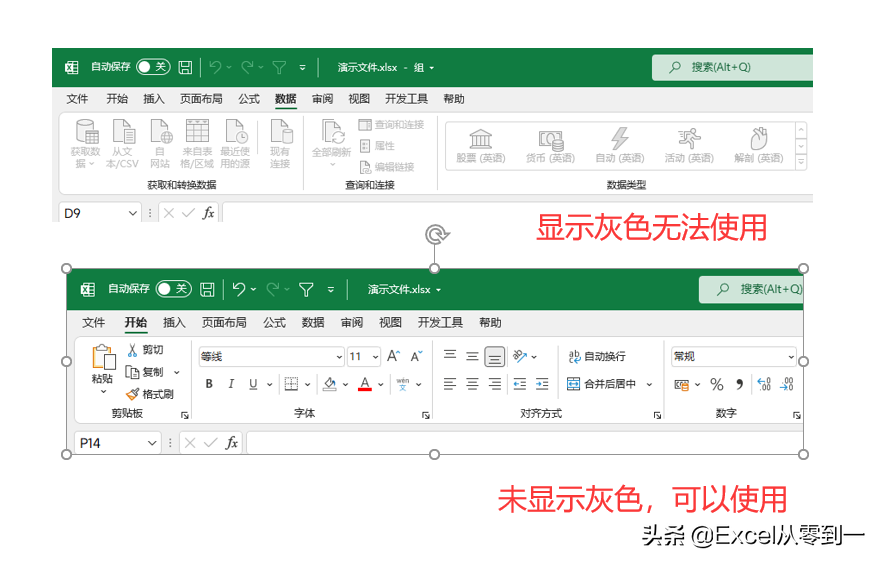Click 属性 in the queries group
The height and width of the screenshot is (563, 880).
377,146
